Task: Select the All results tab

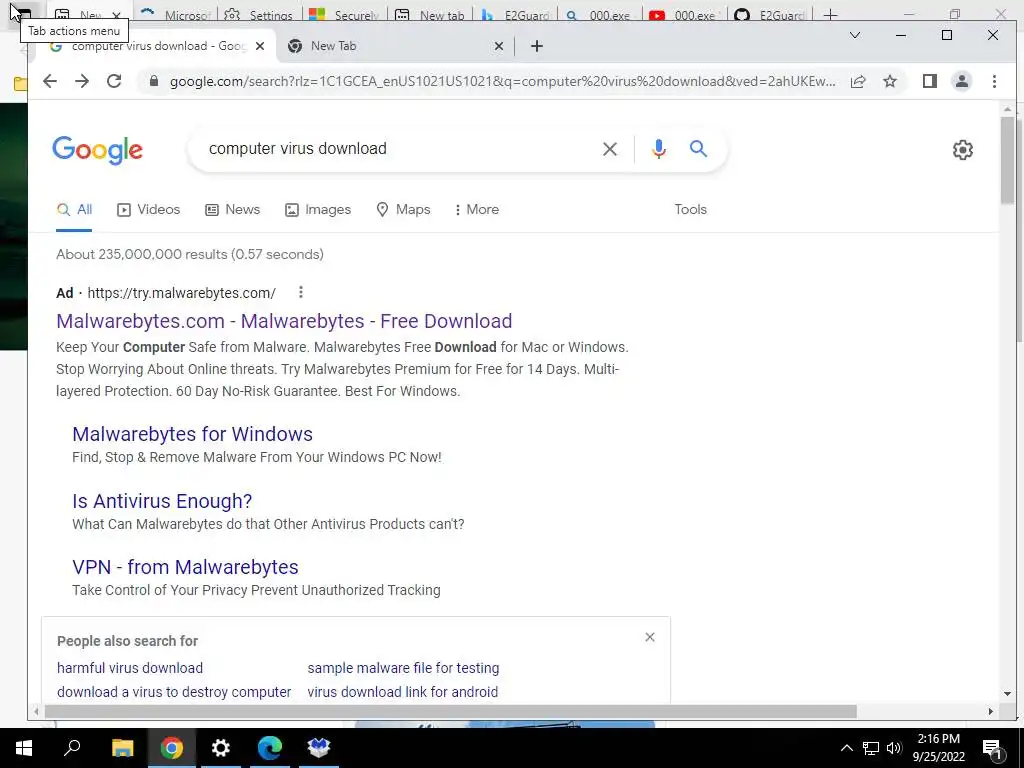Action: tap(74, 210)
